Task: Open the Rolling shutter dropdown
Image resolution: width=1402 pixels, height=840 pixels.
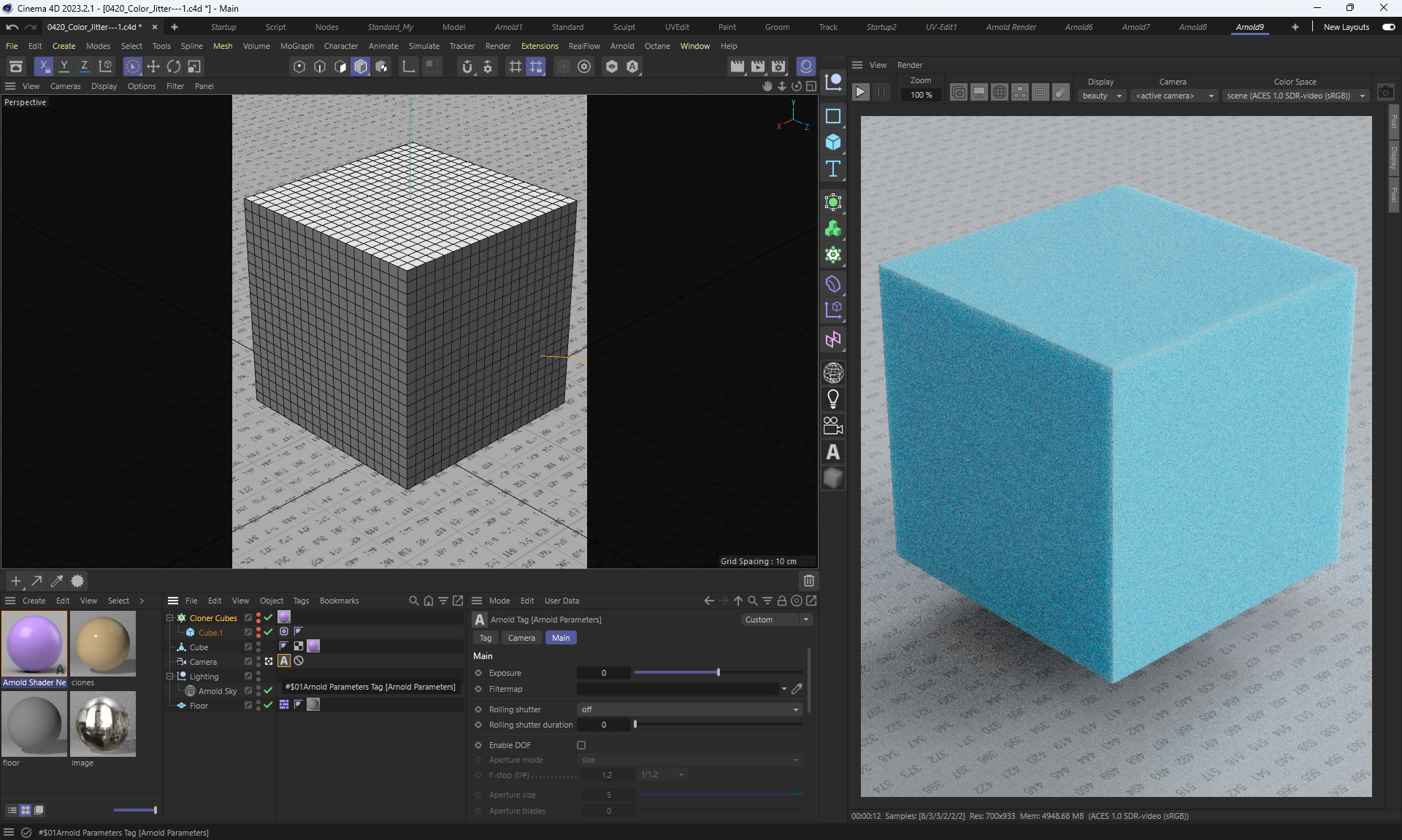Action: 689,709
